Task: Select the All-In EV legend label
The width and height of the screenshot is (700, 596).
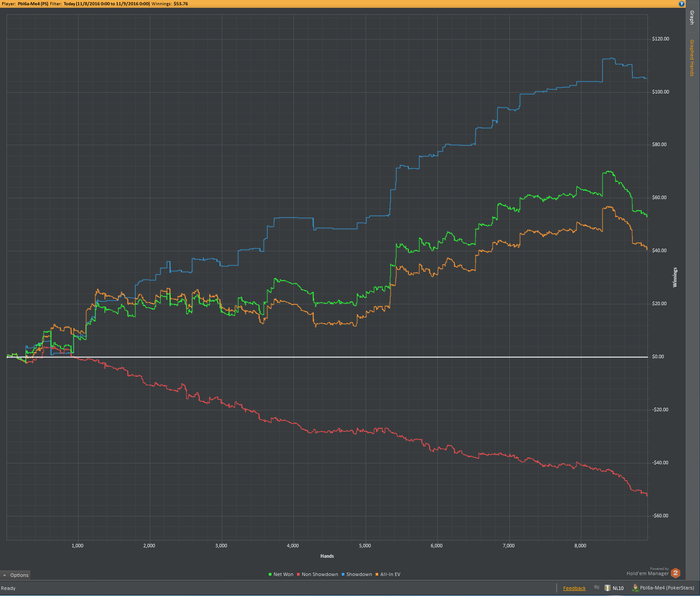Action: [x=390, y=575]
